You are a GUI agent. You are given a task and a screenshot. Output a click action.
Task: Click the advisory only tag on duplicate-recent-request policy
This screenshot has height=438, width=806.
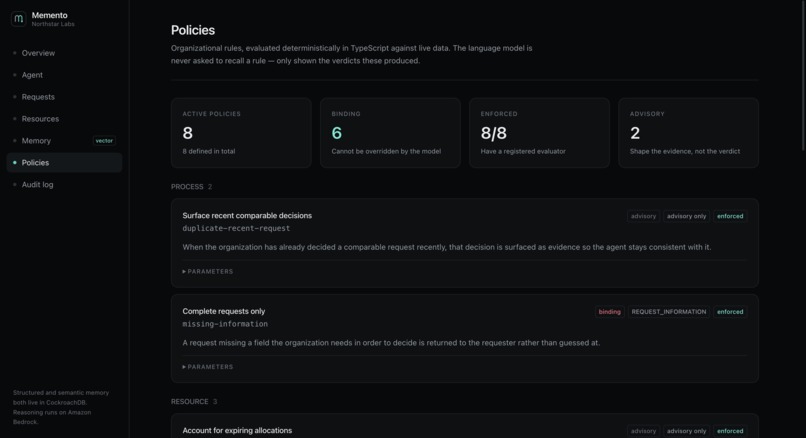tap(686, 216)
